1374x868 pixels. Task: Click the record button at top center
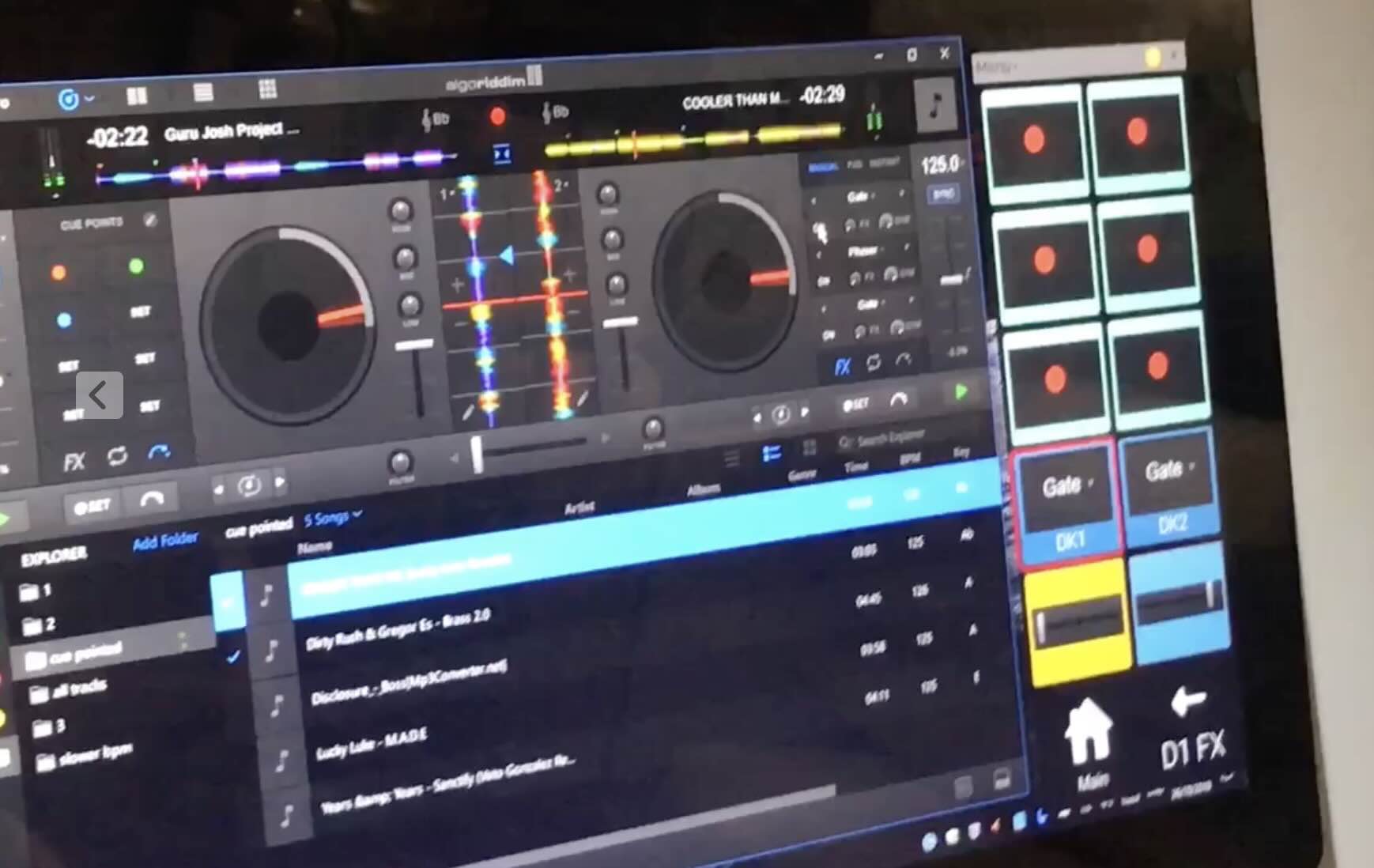pos(497,117)
